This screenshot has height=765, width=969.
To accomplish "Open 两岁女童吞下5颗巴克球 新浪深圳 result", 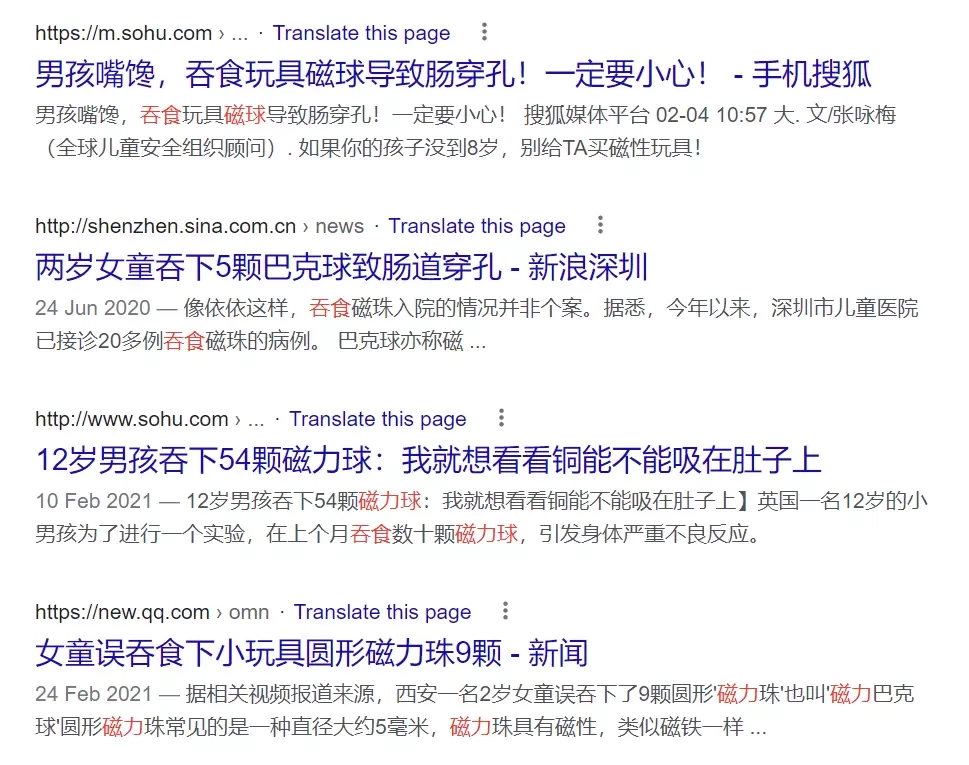I will pos(341,267).
